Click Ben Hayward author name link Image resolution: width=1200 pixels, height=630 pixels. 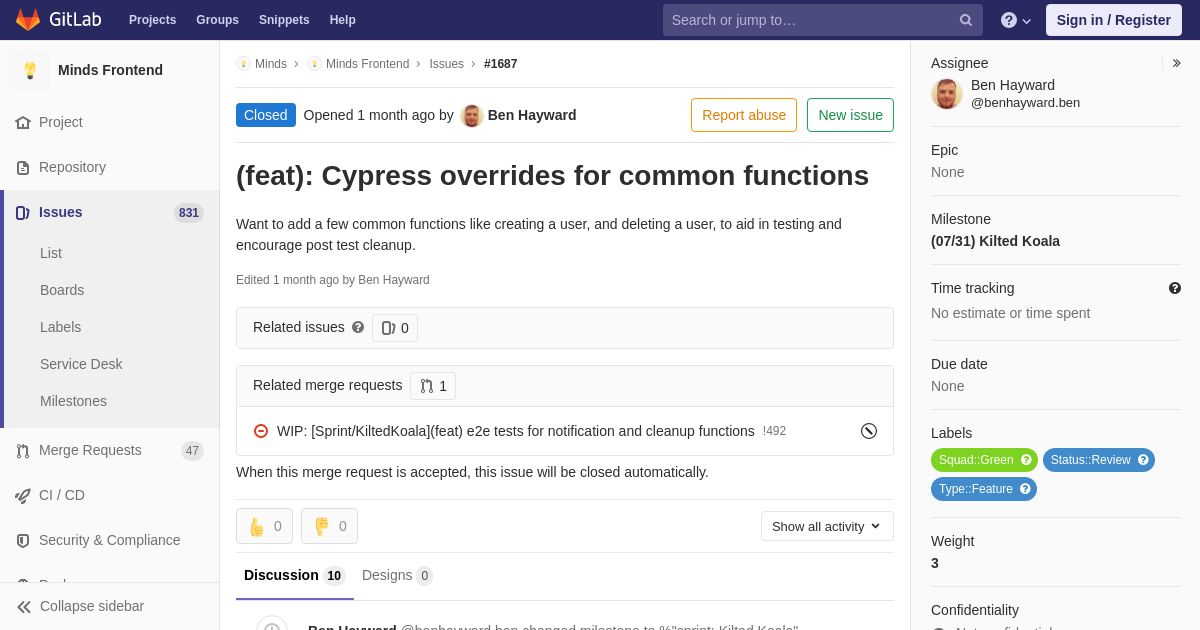coord(532,115)
